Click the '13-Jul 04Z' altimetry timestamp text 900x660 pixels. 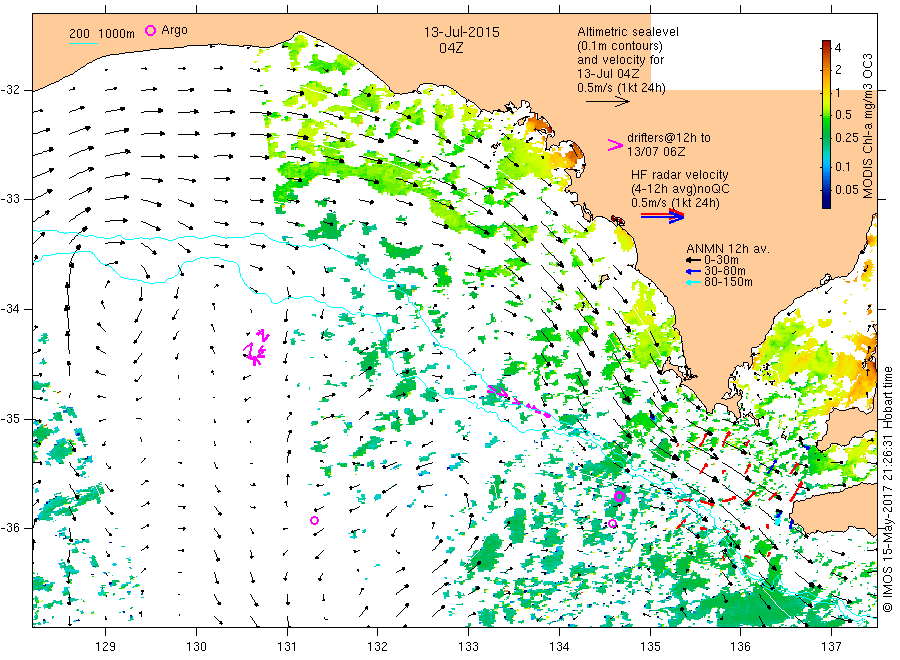point(608,73)
